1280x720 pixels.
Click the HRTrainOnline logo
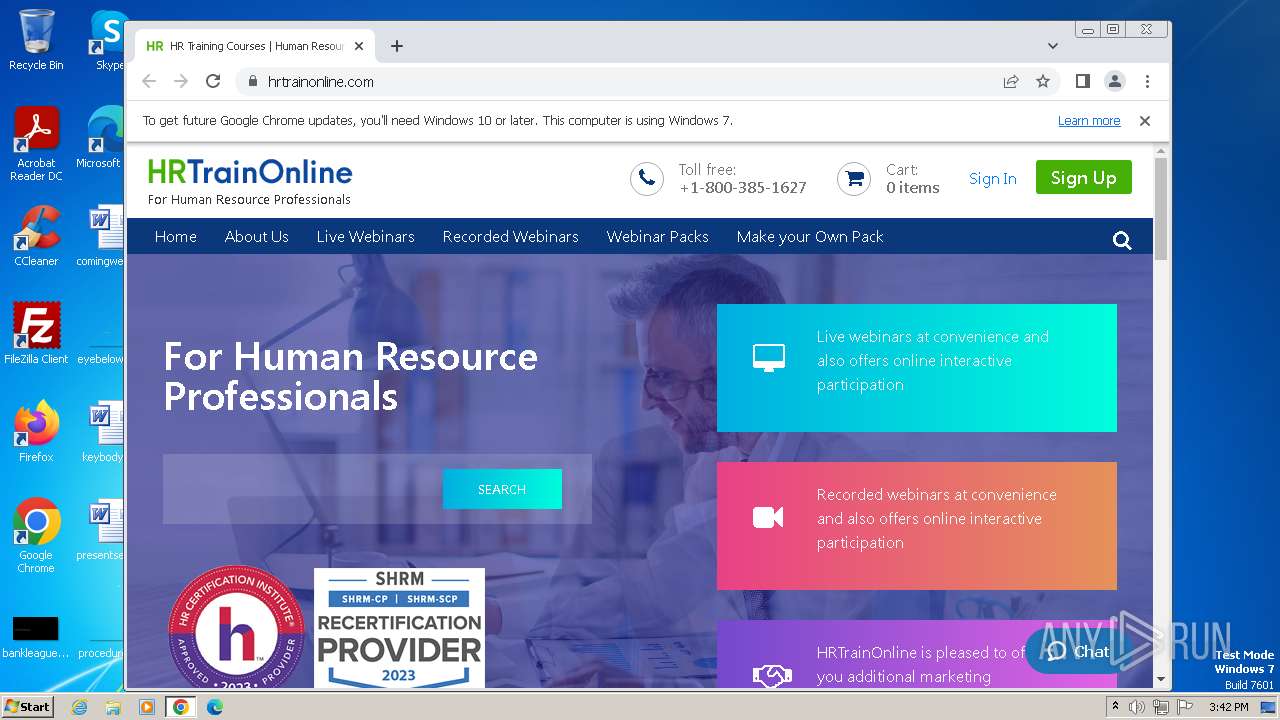250,181
